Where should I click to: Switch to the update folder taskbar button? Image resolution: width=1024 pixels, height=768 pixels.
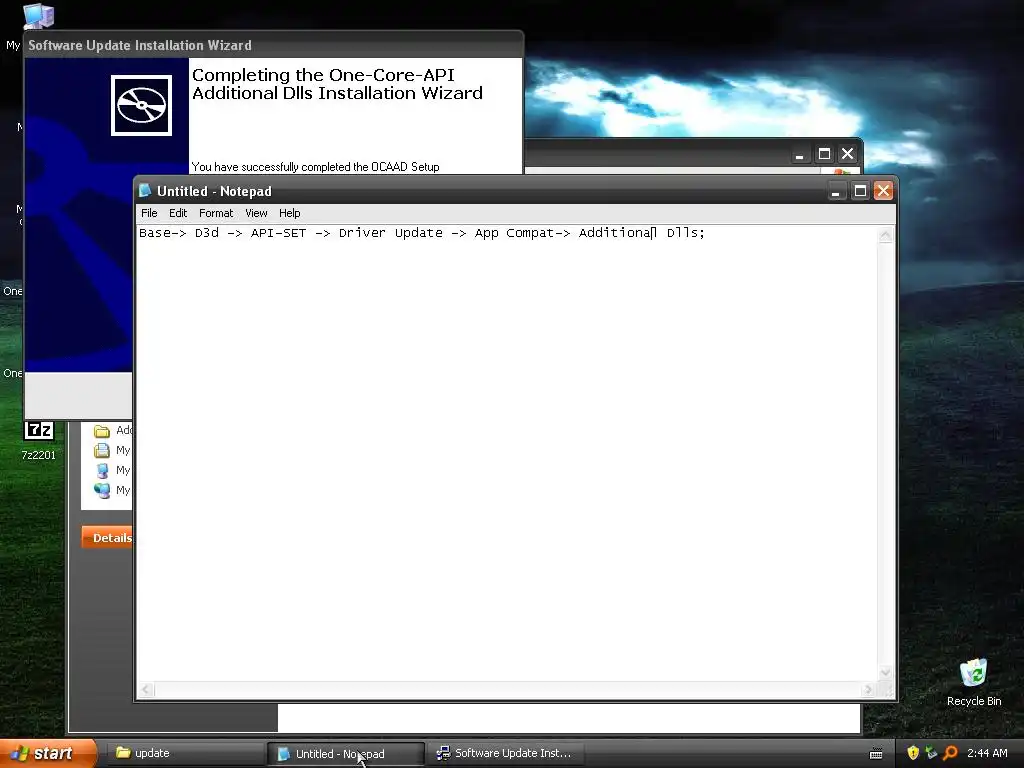tap(185, 753)
